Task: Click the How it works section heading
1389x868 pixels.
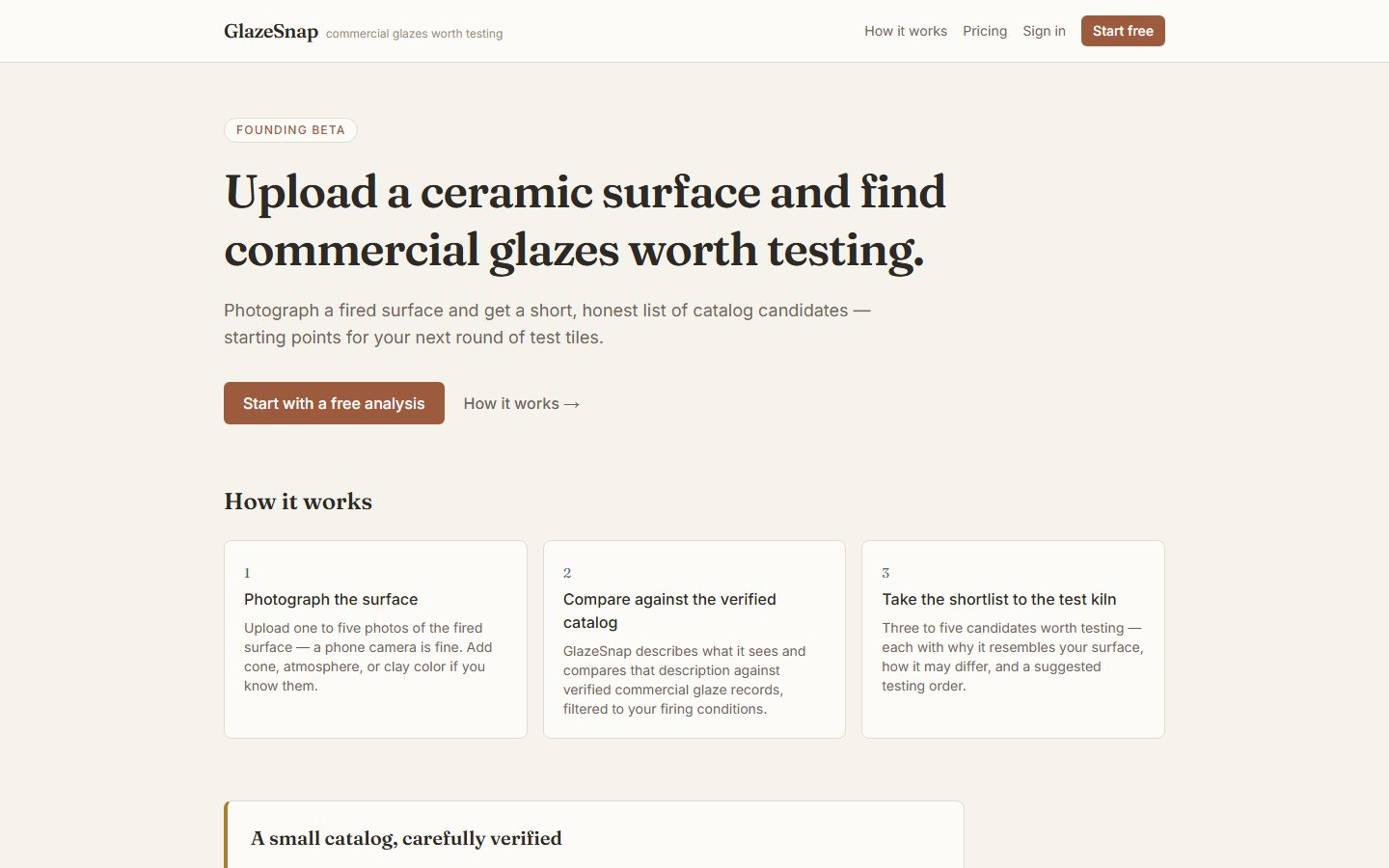Action: (298, 502)
